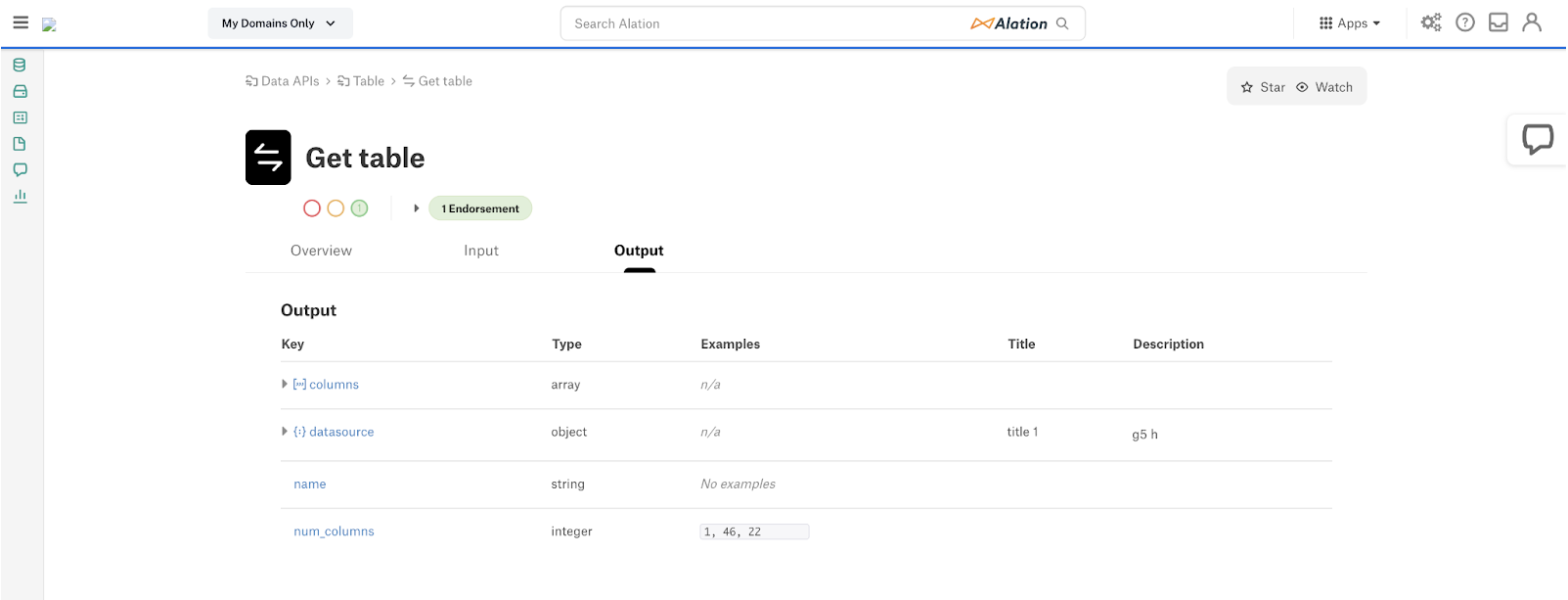Click the 'integer' type cell
1568x600 pixels.
[571, 531]
